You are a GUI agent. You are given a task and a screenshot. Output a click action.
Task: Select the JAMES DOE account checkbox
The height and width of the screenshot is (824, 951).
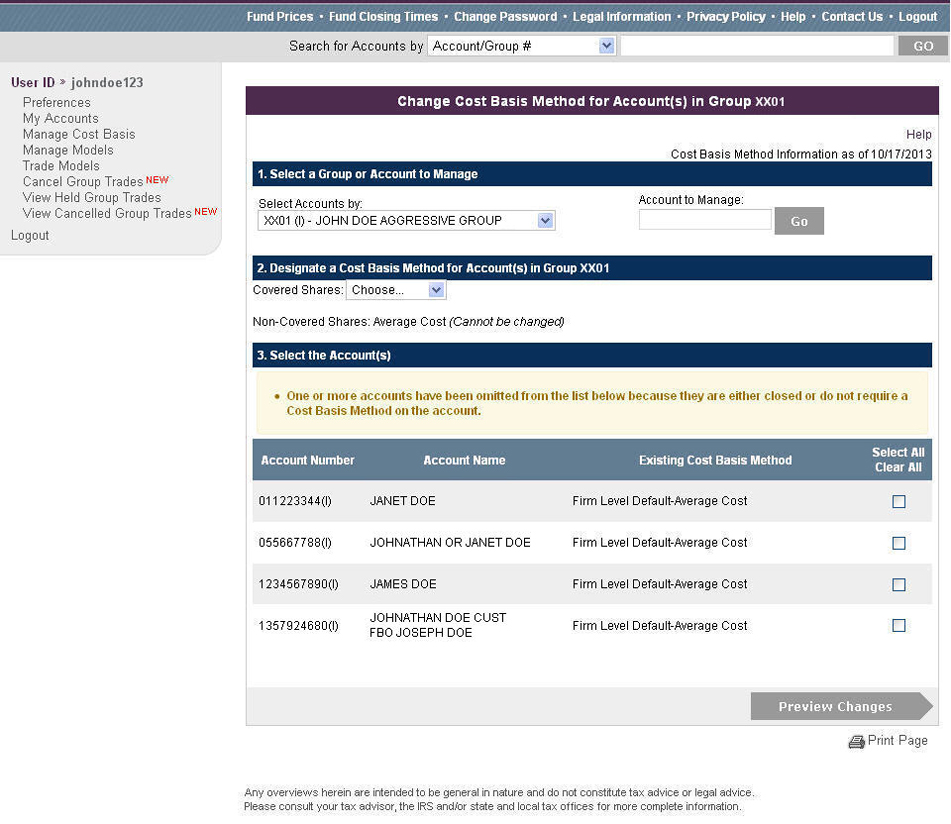(899, 585)
